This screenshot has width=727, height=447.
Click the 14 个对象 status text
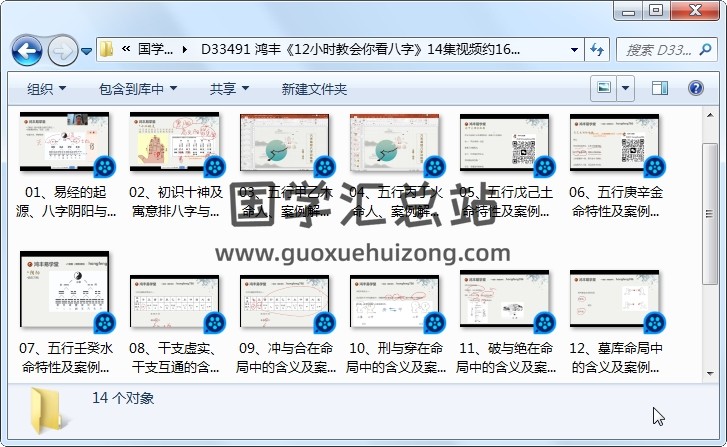(123, 398)
